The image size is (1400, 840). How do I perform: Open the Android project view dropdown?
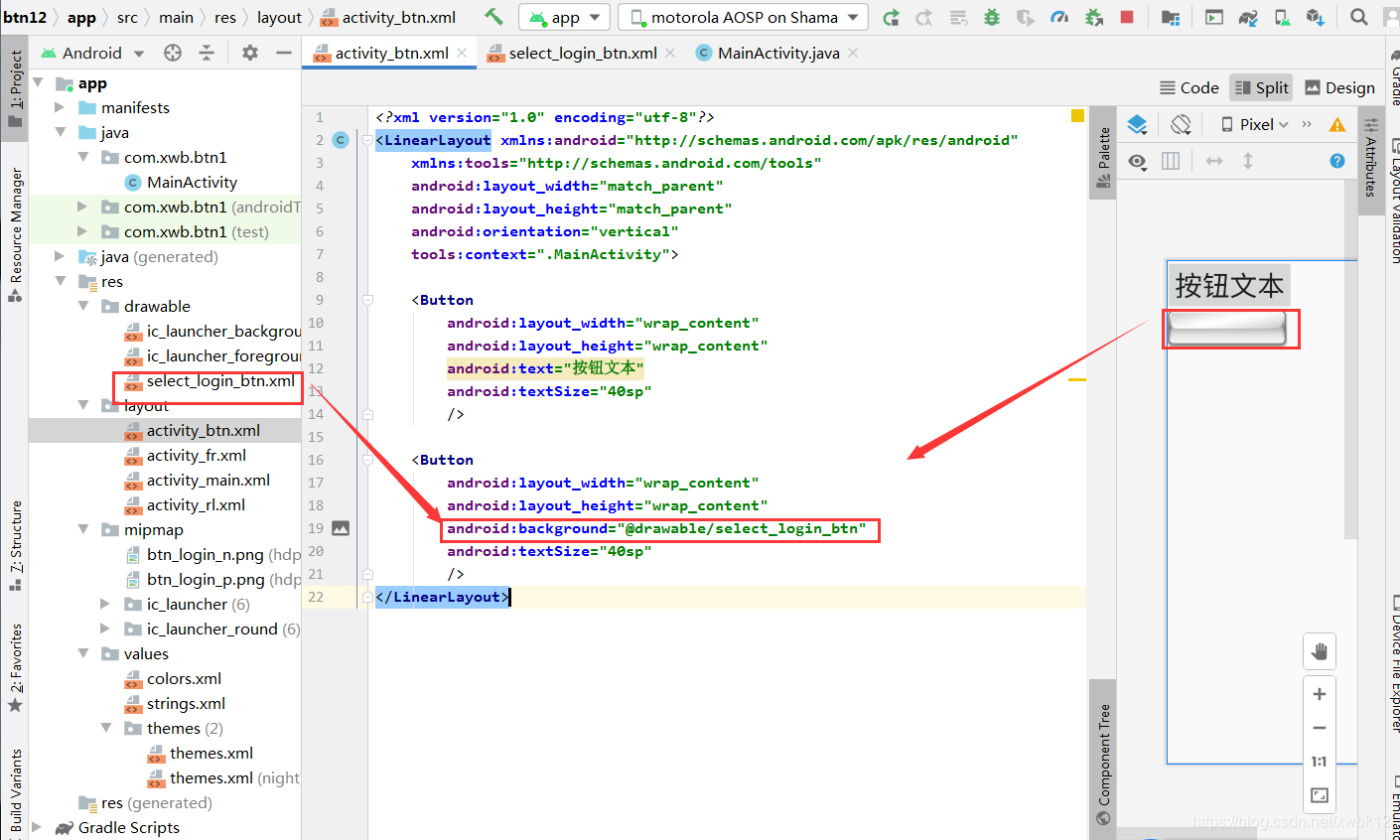coord(93,53)
